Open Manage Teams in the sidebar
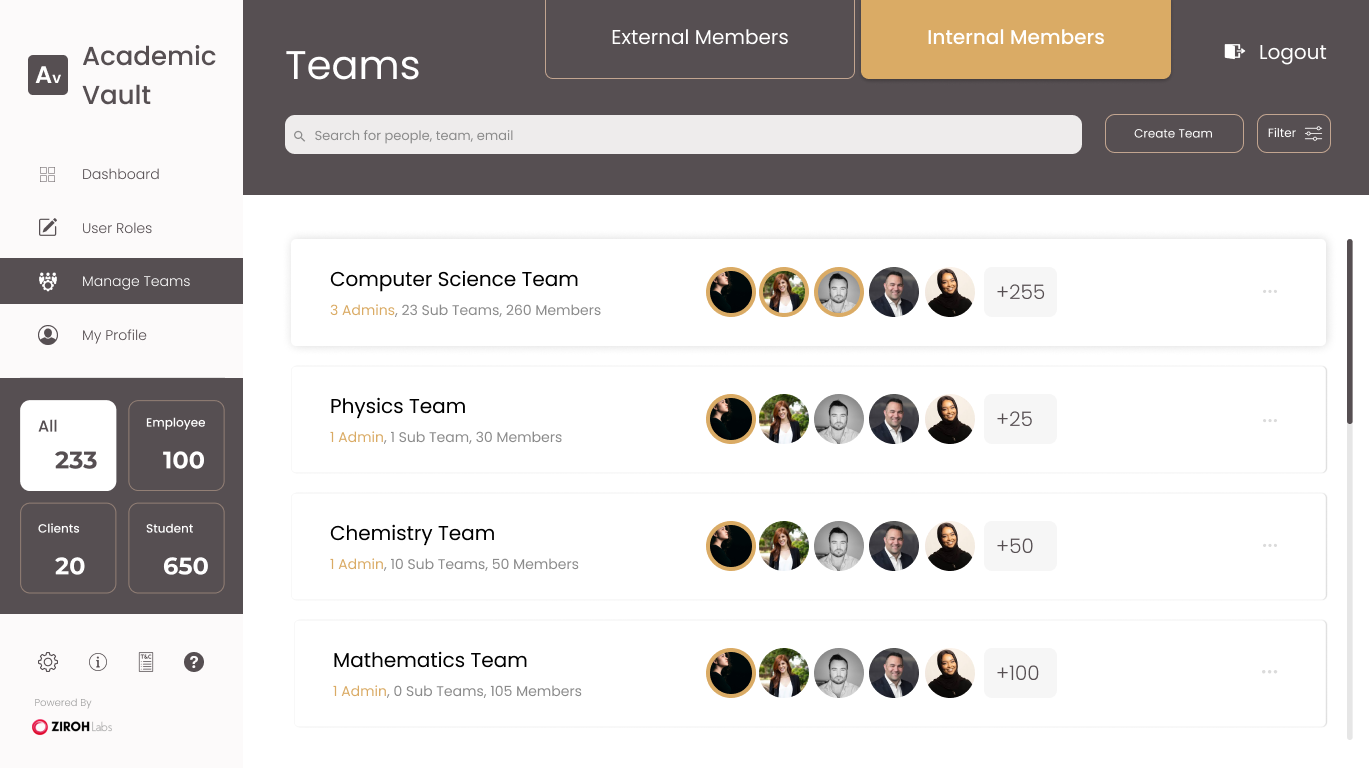 click(121, 281)
